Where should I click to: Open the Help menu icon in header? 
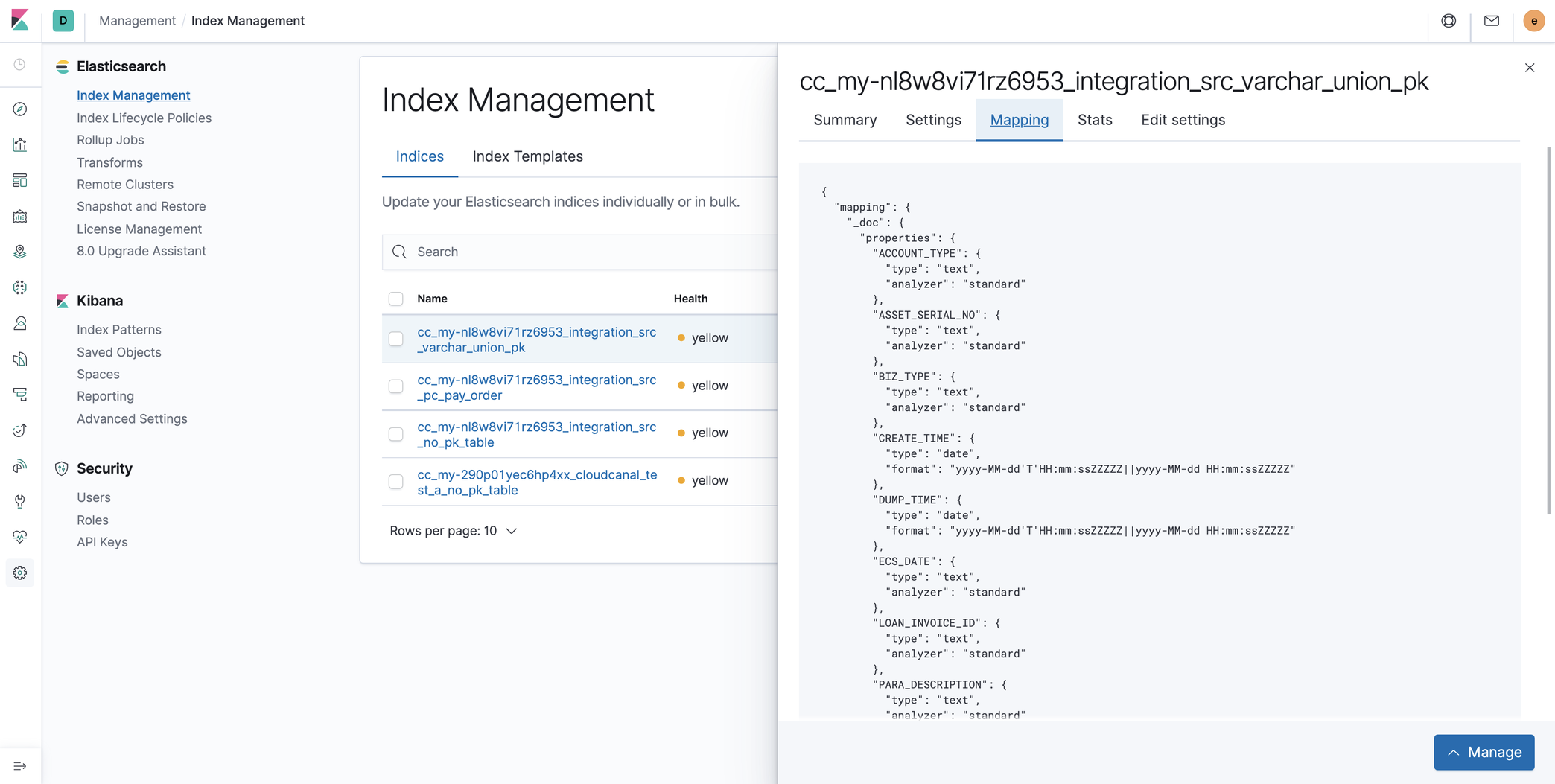(x=1449, y=21)
